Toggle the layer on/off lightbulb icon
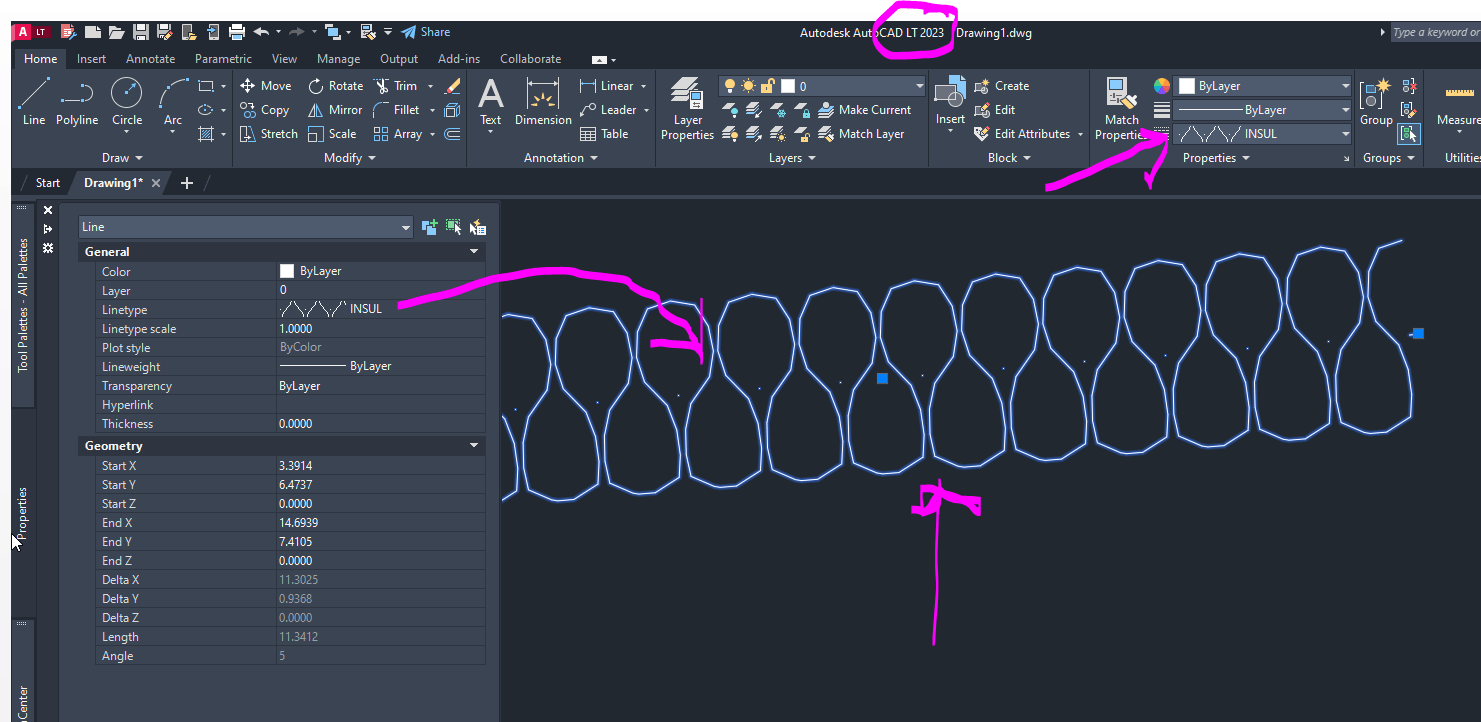 pyautogui.click(x=728, y=85)
